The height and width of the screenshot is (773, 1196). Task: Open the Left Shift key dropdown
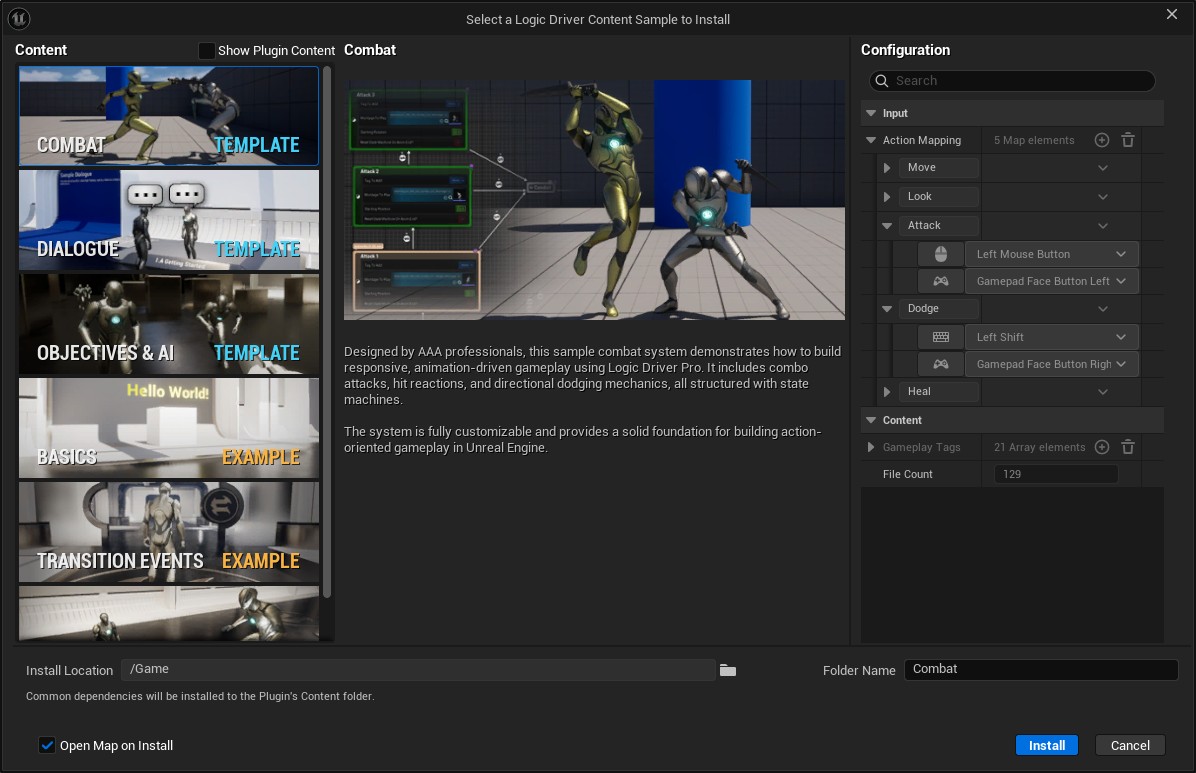[x=1050, y=337]
